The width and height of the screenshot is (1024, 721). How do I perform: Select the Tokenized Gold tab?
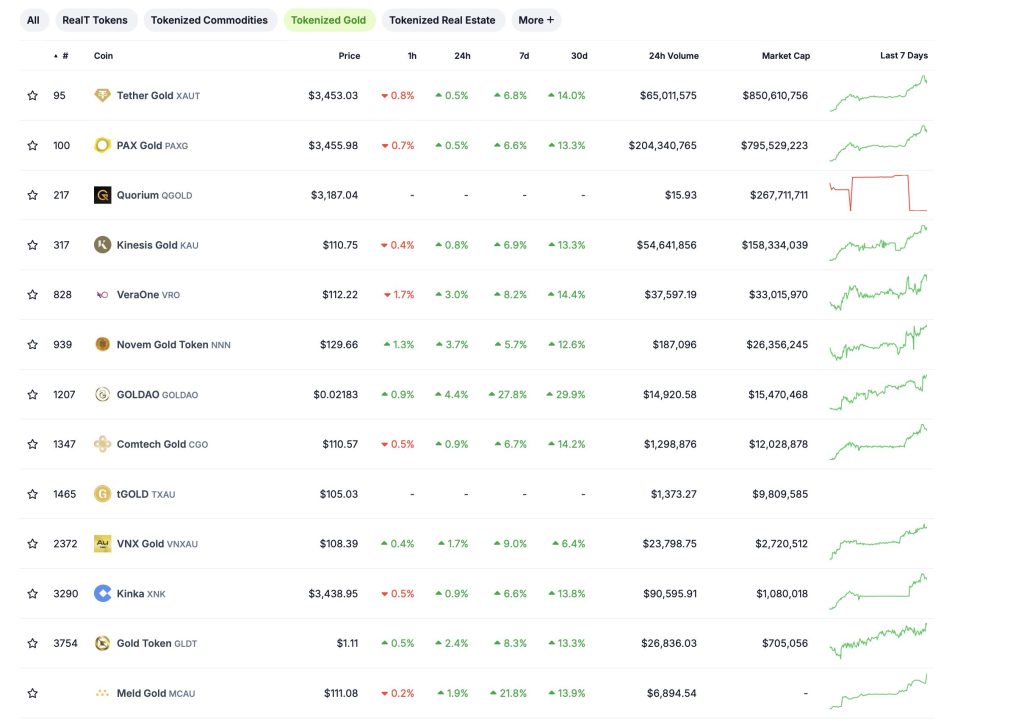(328, 20)
